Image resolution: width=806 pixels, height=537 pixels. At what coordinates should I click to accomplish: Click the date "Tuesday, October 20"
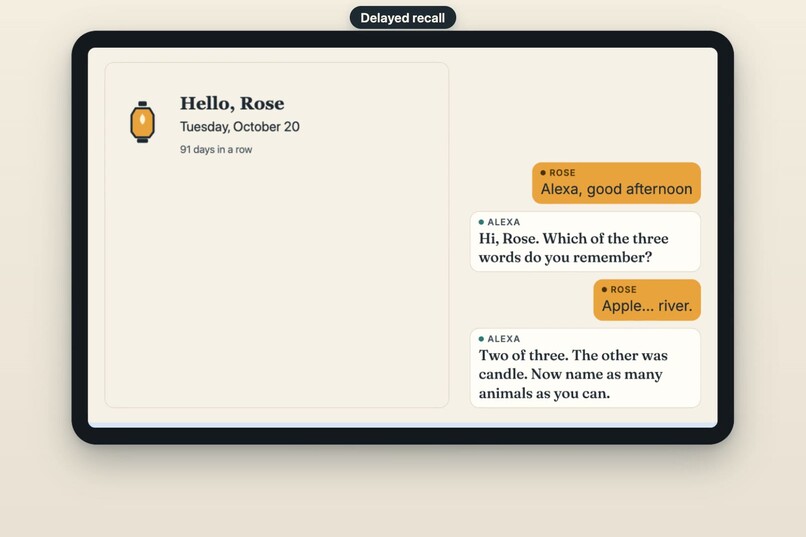pos(240,126)
